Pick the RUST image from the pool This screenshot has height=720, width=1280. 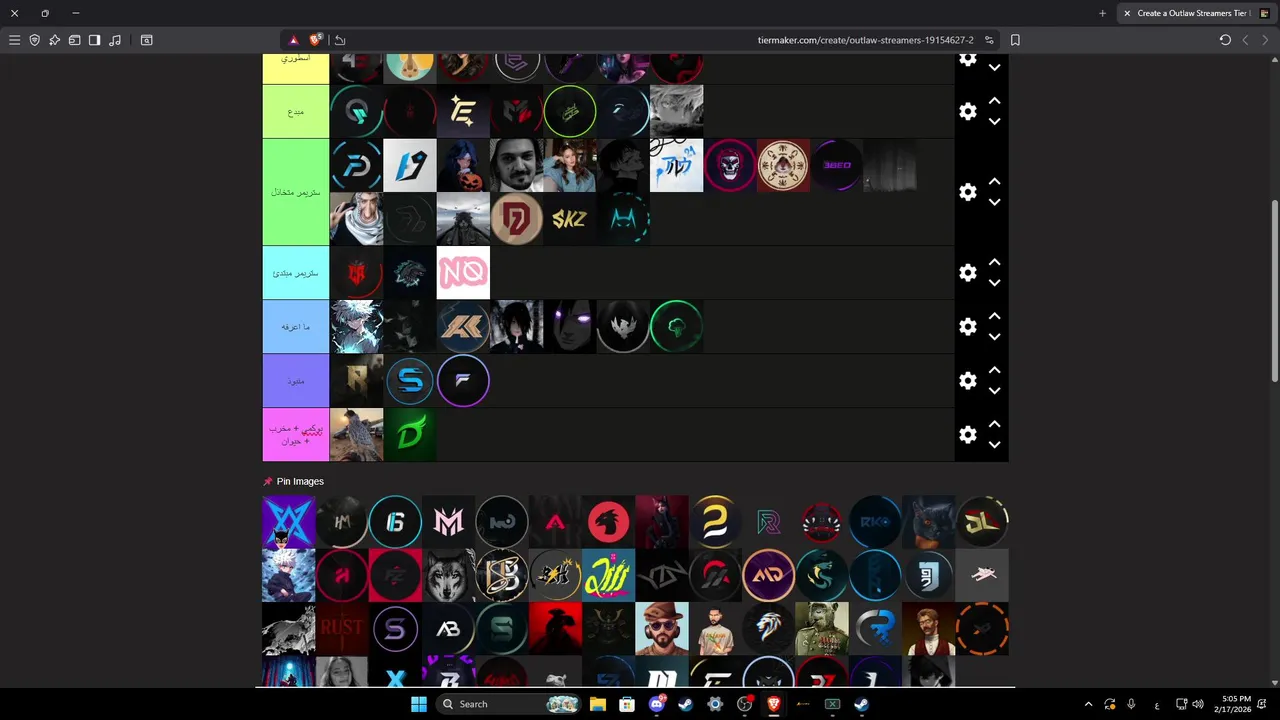tap(342, 629)
